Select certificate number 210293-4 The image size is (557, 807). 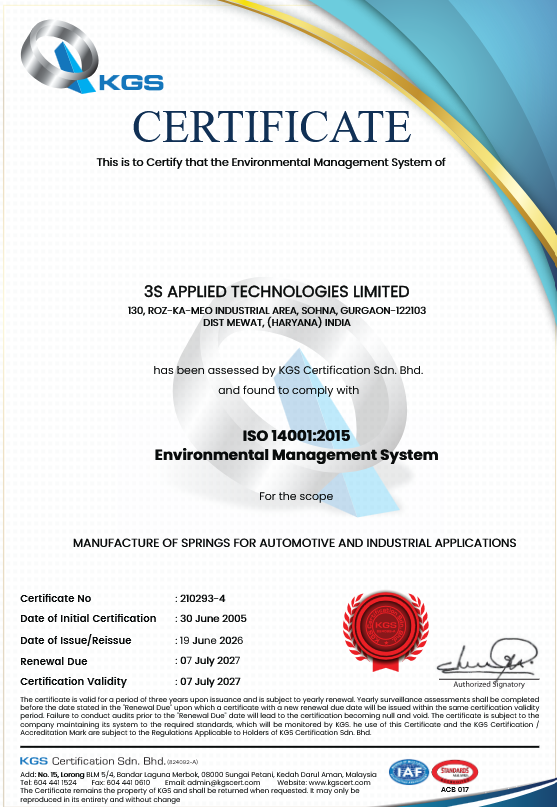point(203,599)
